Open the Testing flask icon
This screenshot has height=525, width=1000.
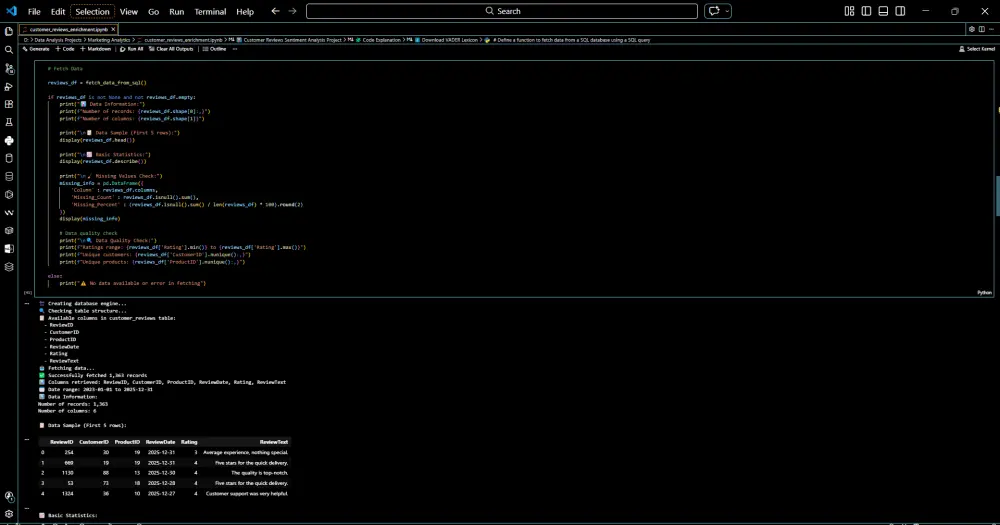(9, 122)
